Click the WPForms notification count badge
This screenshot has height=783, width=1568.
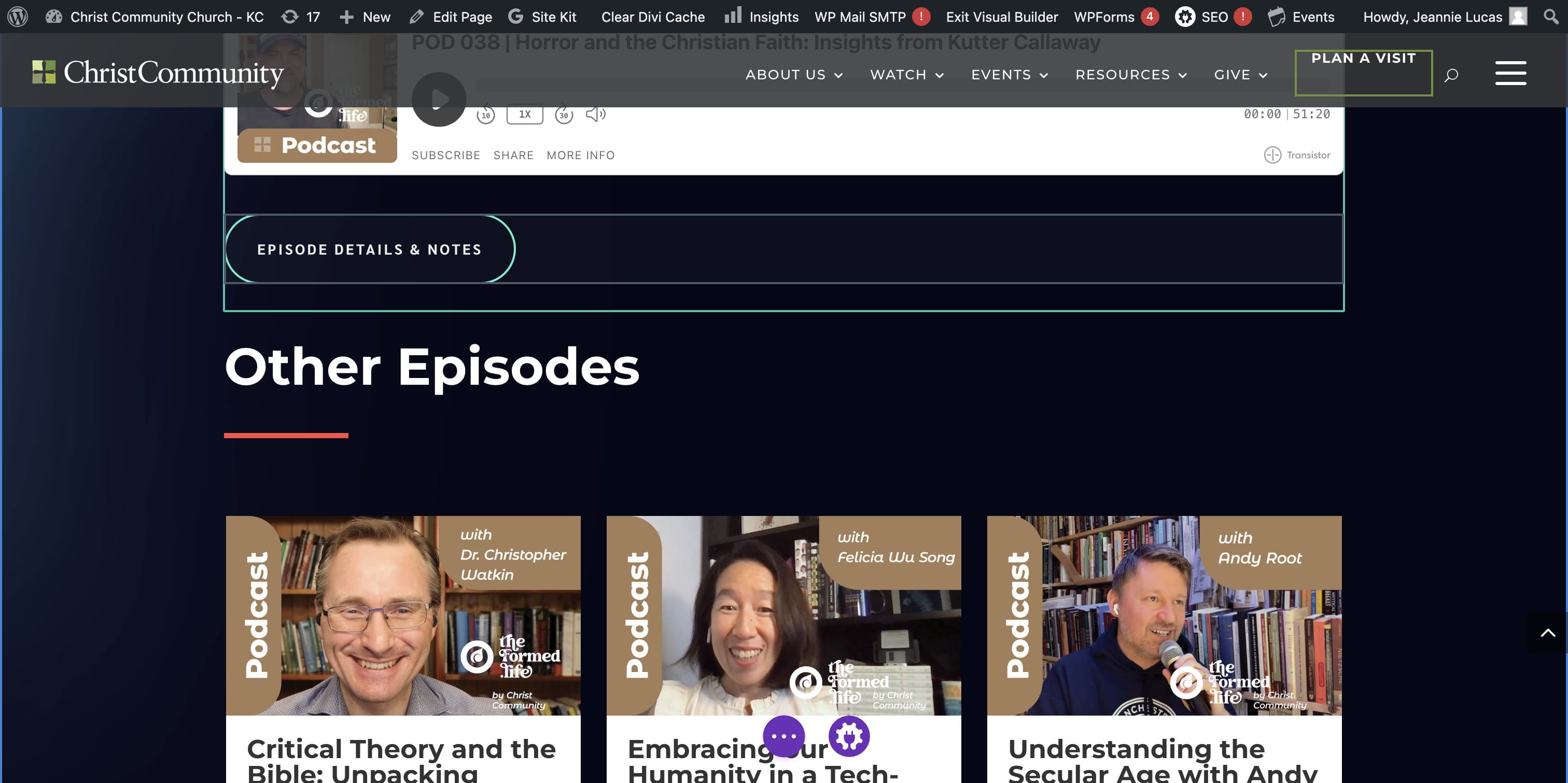tap(1150, 17)
